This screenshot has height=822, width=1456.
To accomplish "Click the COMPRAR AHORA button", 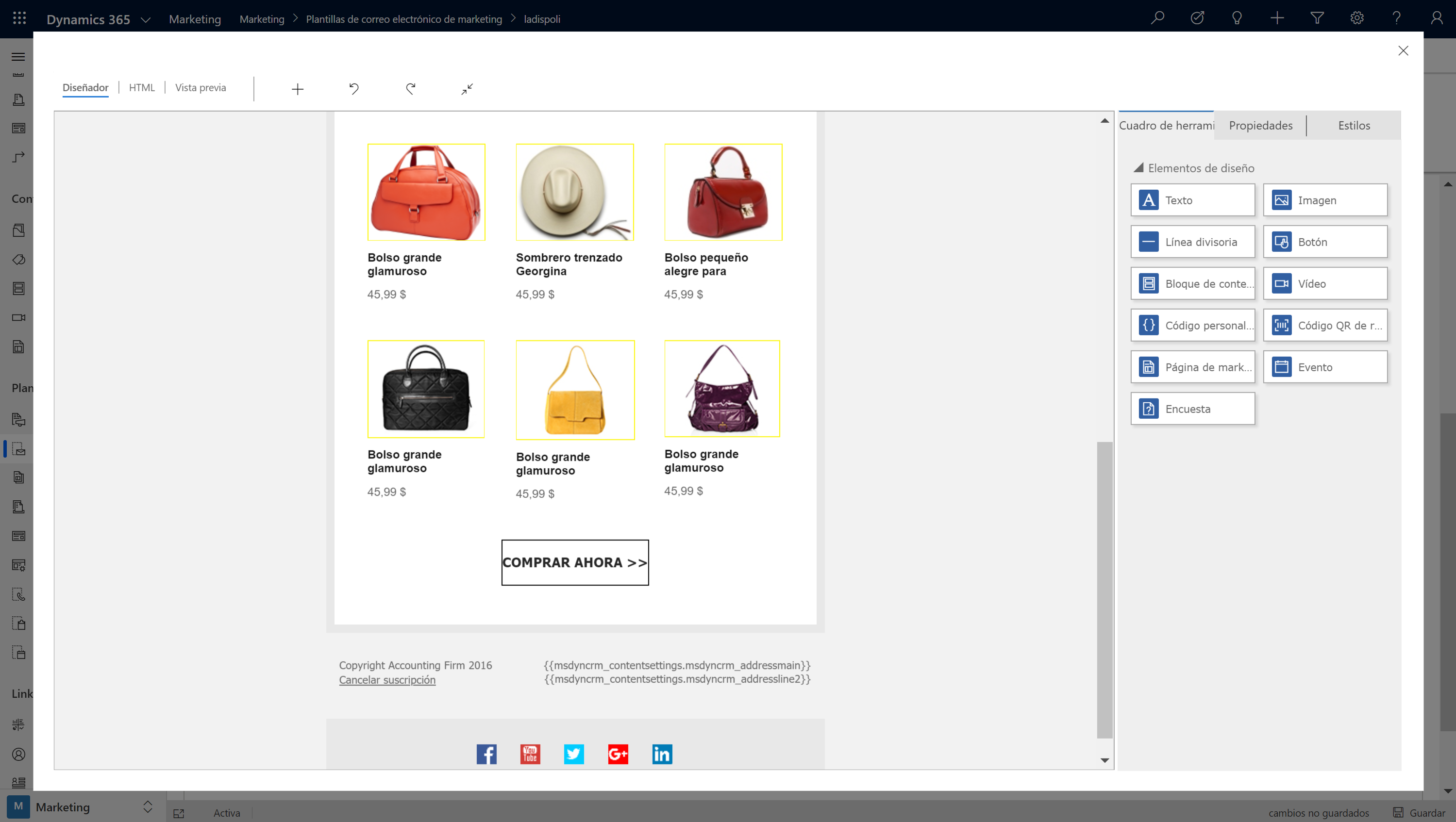I will click(x=575, y=563).
